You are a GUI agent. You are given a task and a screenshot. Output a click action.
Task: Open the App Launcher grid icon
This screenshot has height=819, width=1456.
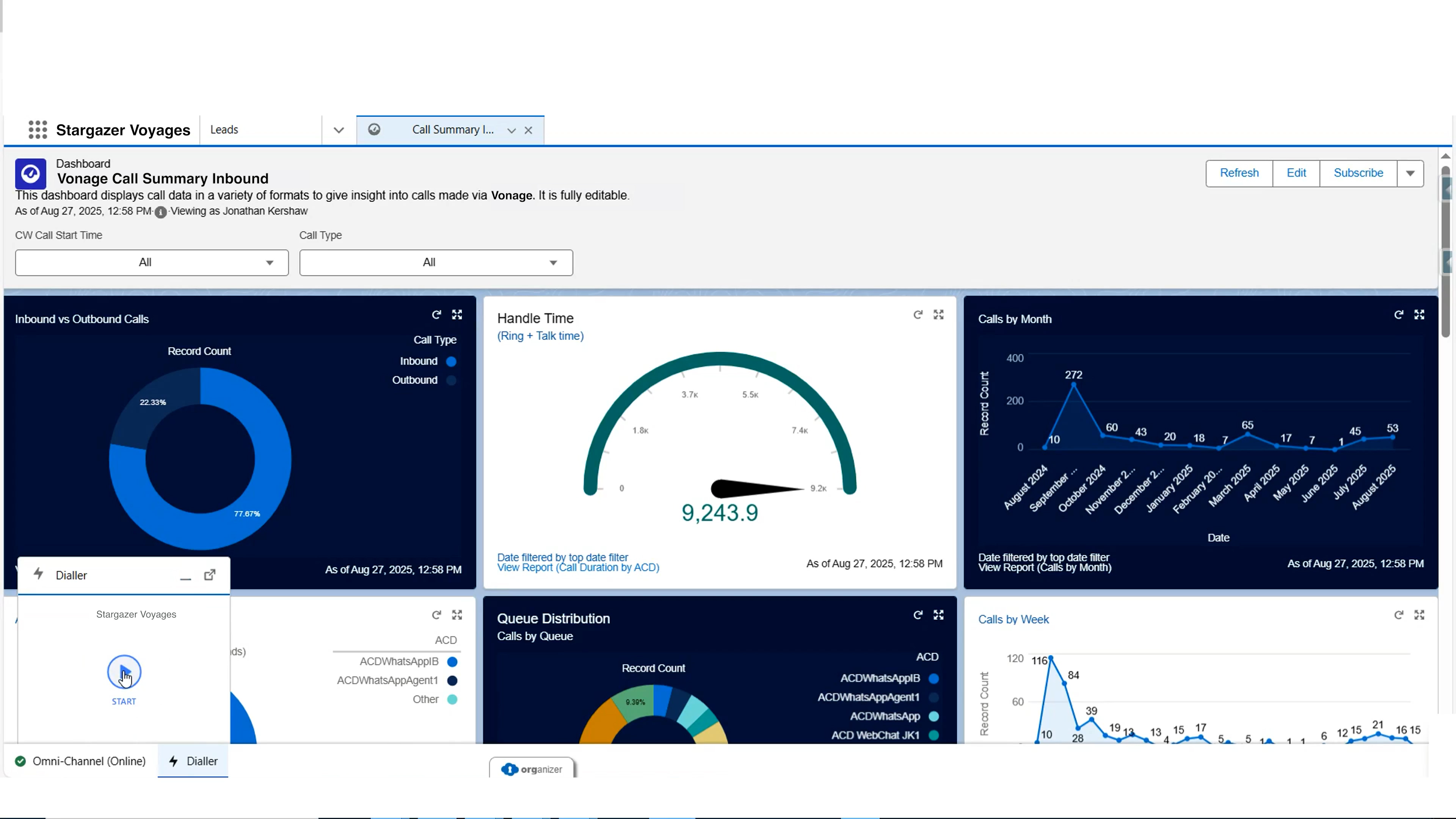tap(37, 129)
